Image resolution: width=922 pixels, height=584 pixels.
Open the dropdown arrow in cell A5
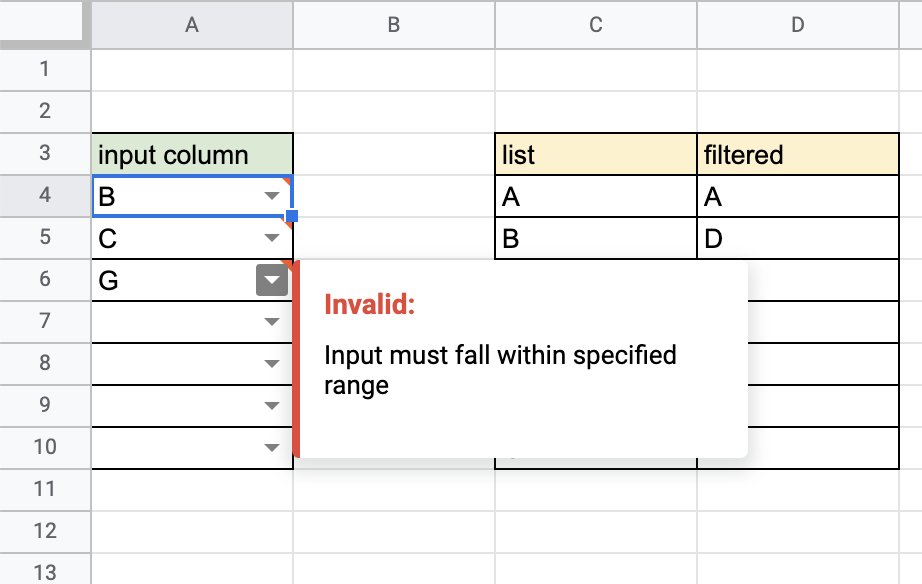coord(272,238)
